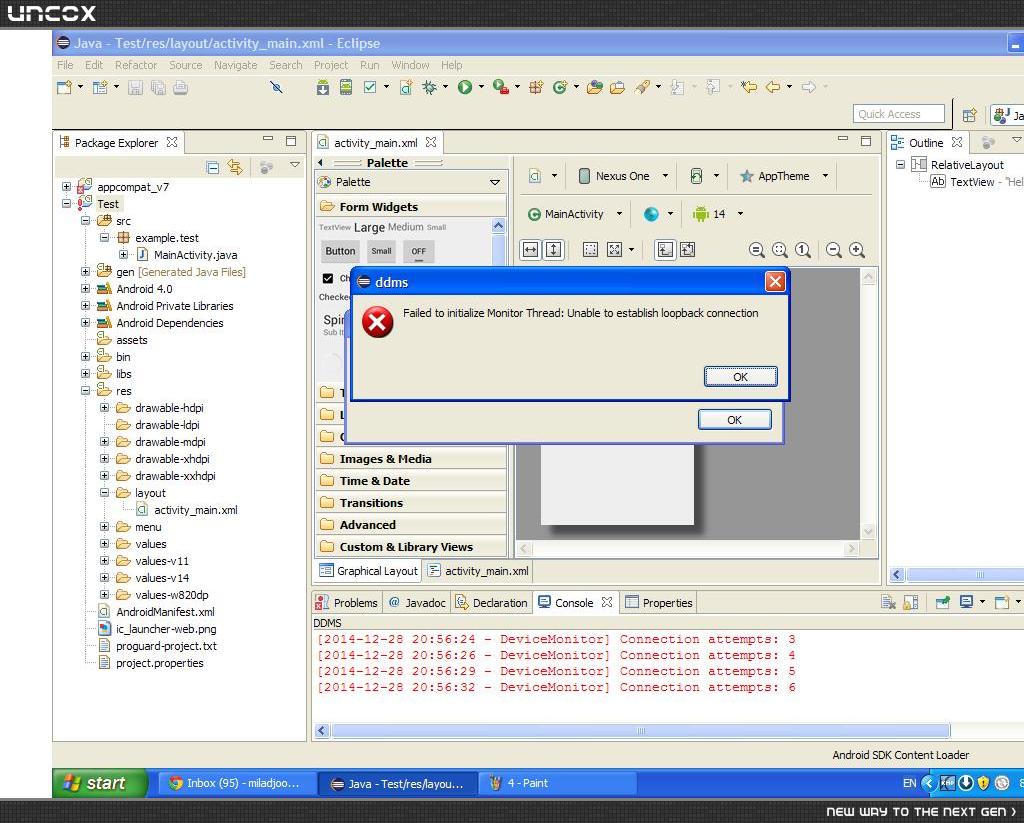Open the Form Widgets palette category
This screenshot has height=823, width=1024.
click(411, 207)
